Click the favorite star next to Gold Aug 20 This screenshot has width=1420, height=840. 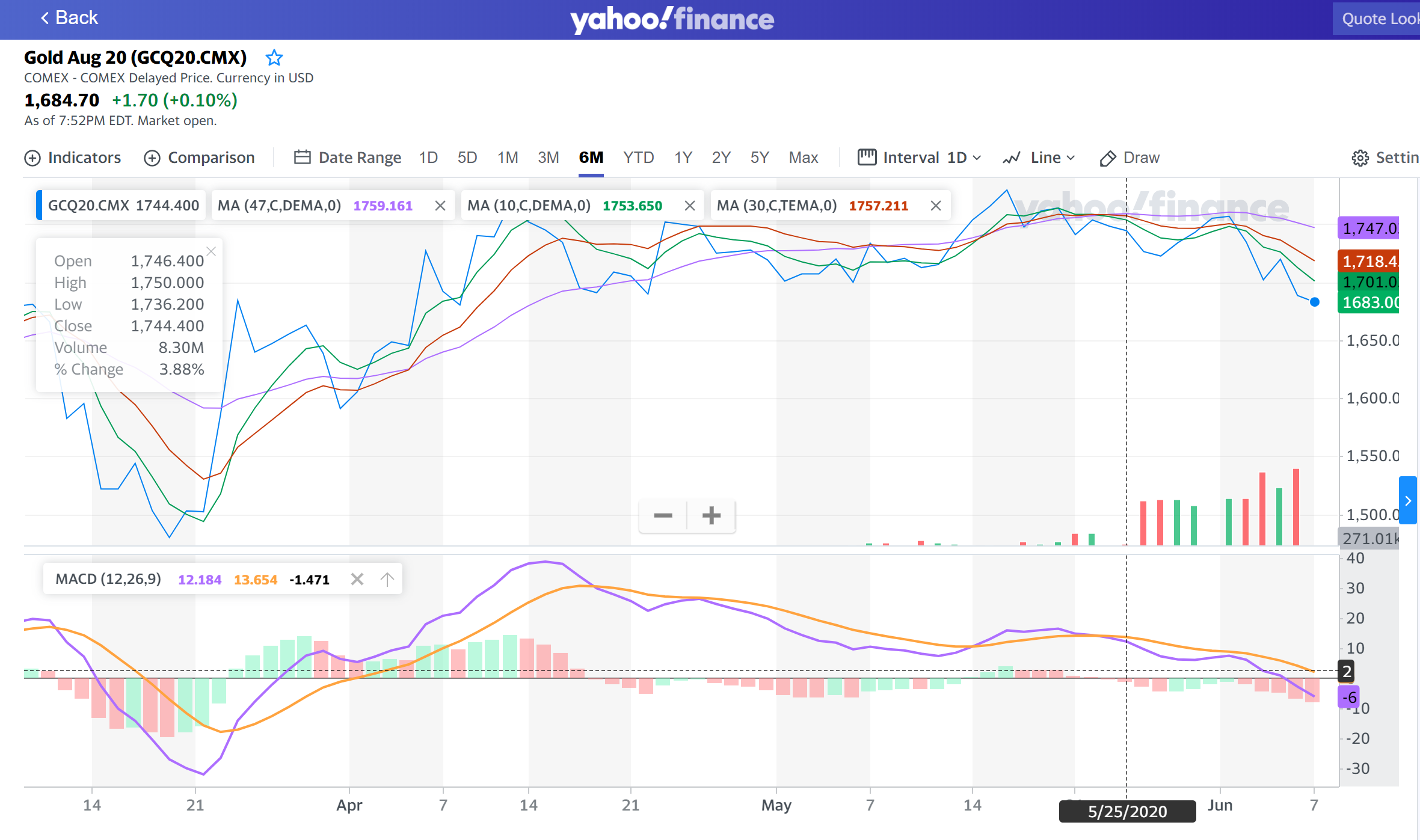click(x=274, y=58)
